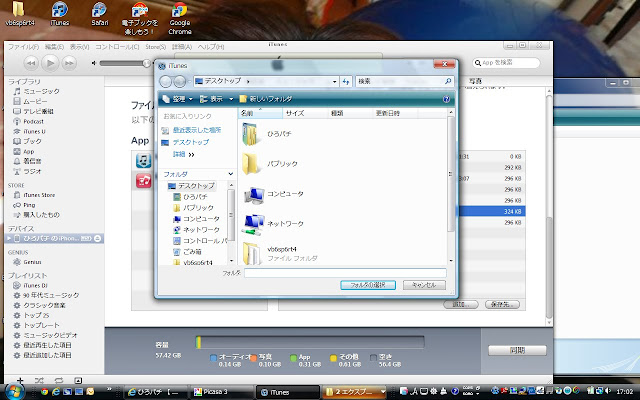Sort by the 更新日時 column header

(x=395, y=113)
